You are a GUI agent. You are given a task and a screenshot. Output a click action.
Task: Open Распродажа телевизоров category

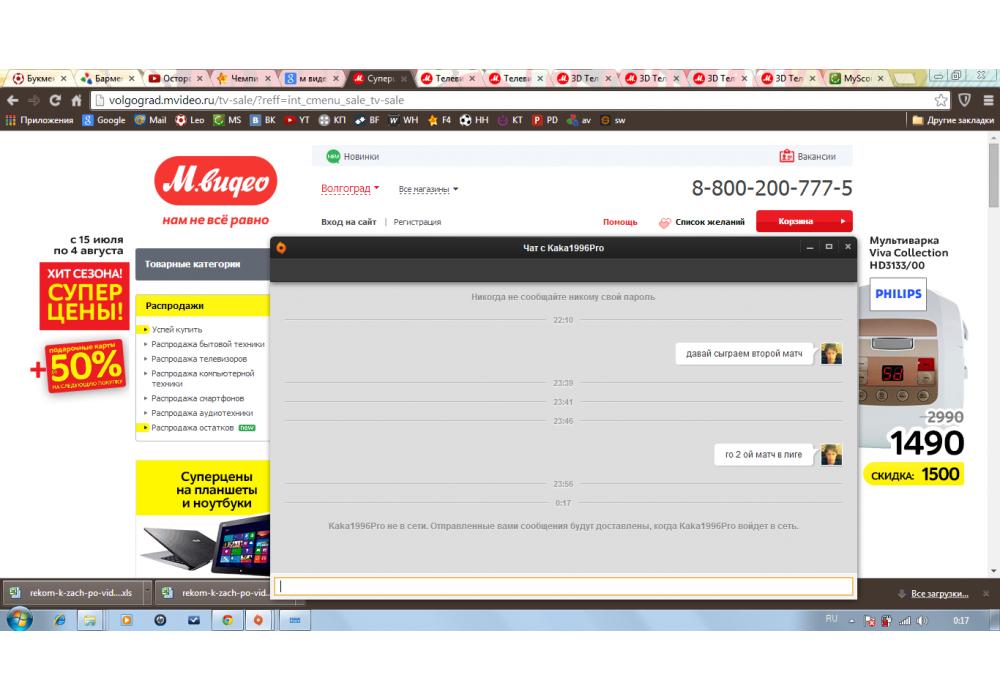[199, 358]
